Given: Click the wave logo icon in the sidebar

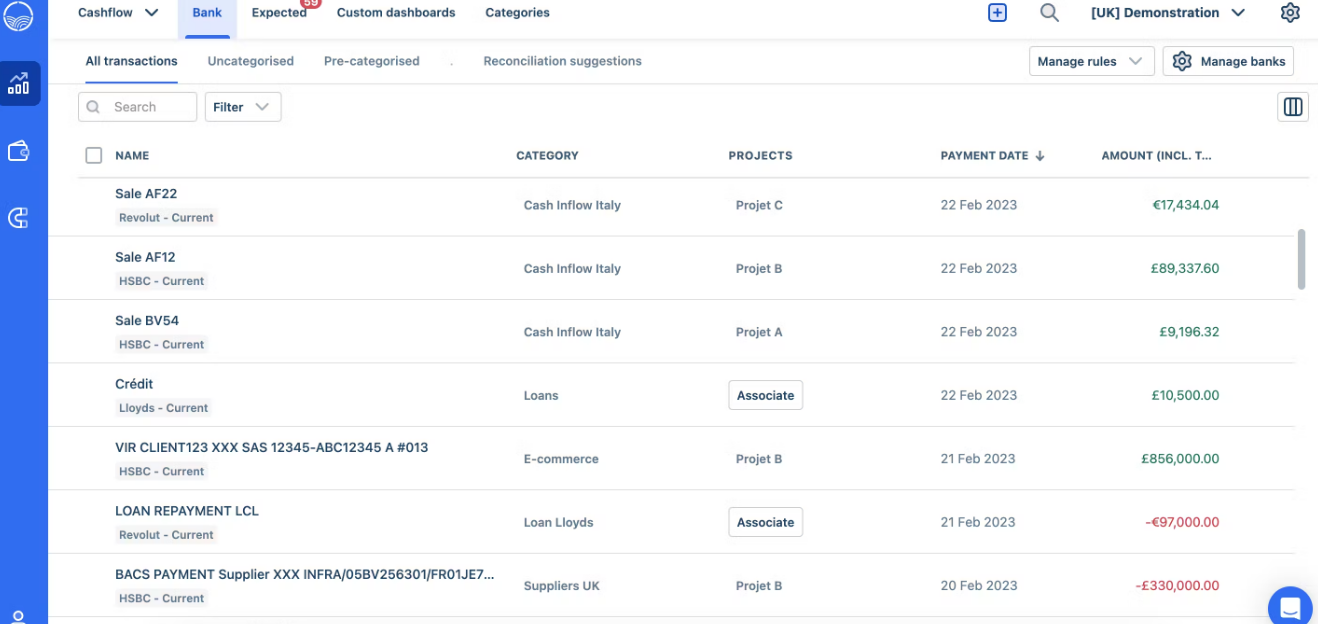Looking at the screenshot, I should 19,14.
